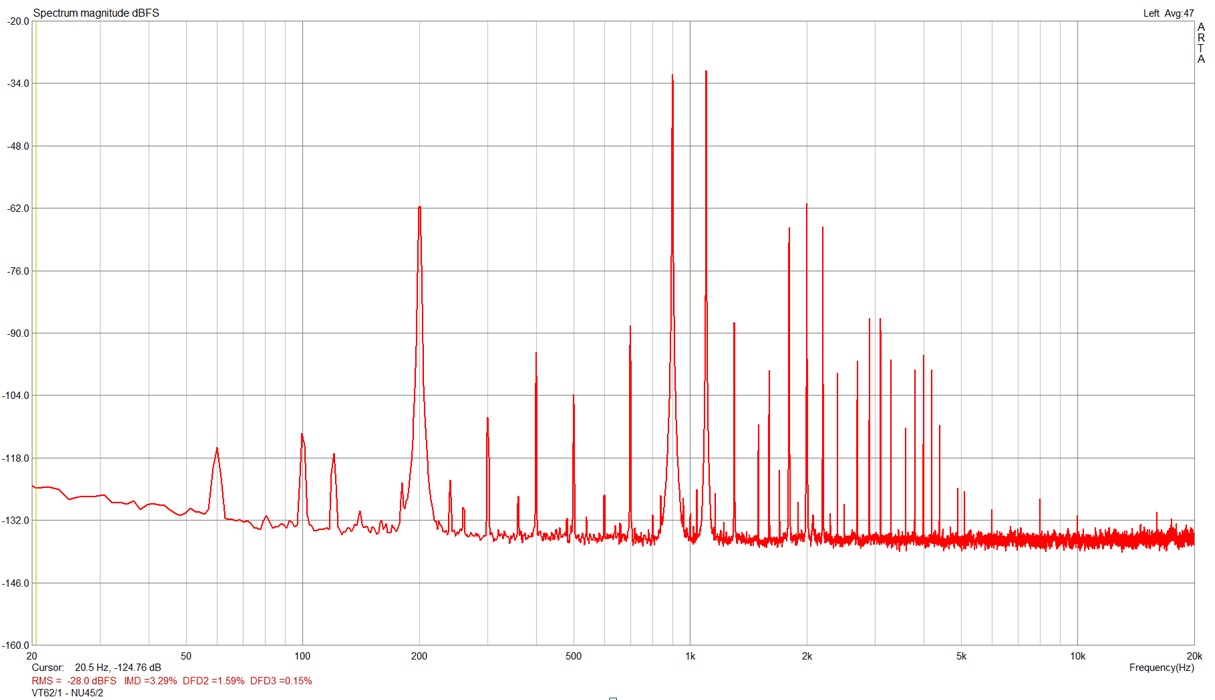
Task: Click the -118.0 y-axis label
Action: pos(14,458)
